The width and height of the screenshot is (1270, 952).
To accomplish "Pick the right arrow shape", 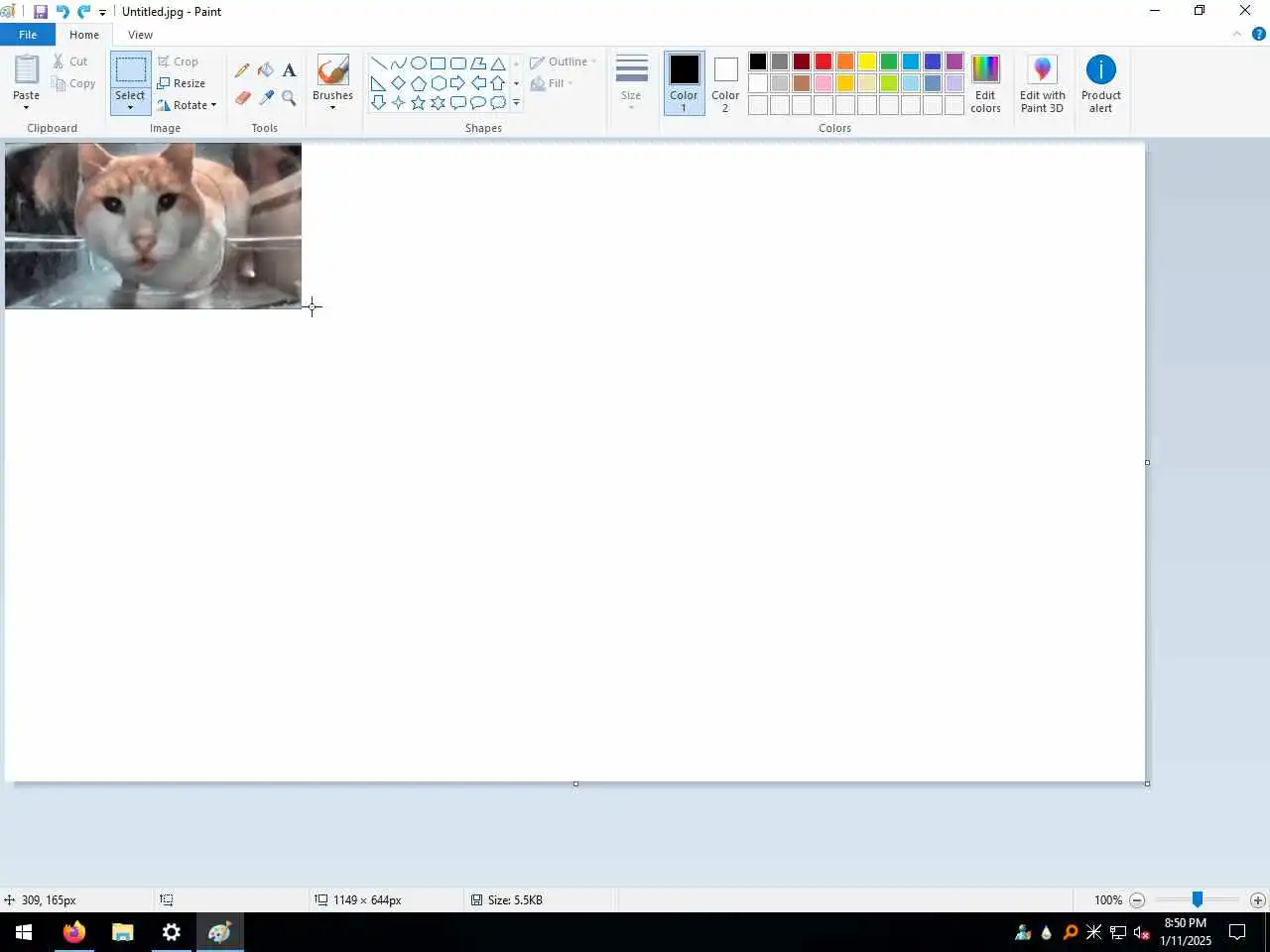I will [457, 83].
